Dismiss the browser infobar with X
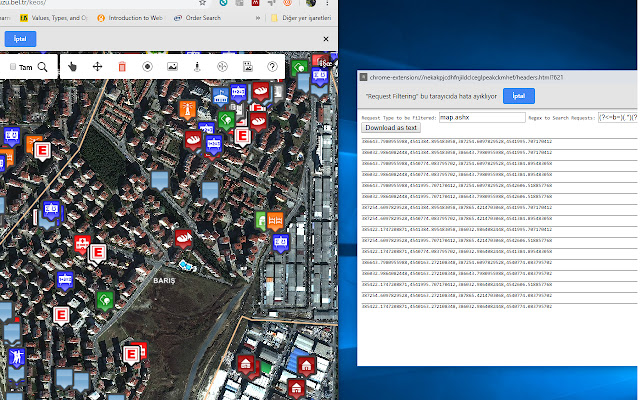This screenshot has width=640, height=400. [x=326, y=39]
